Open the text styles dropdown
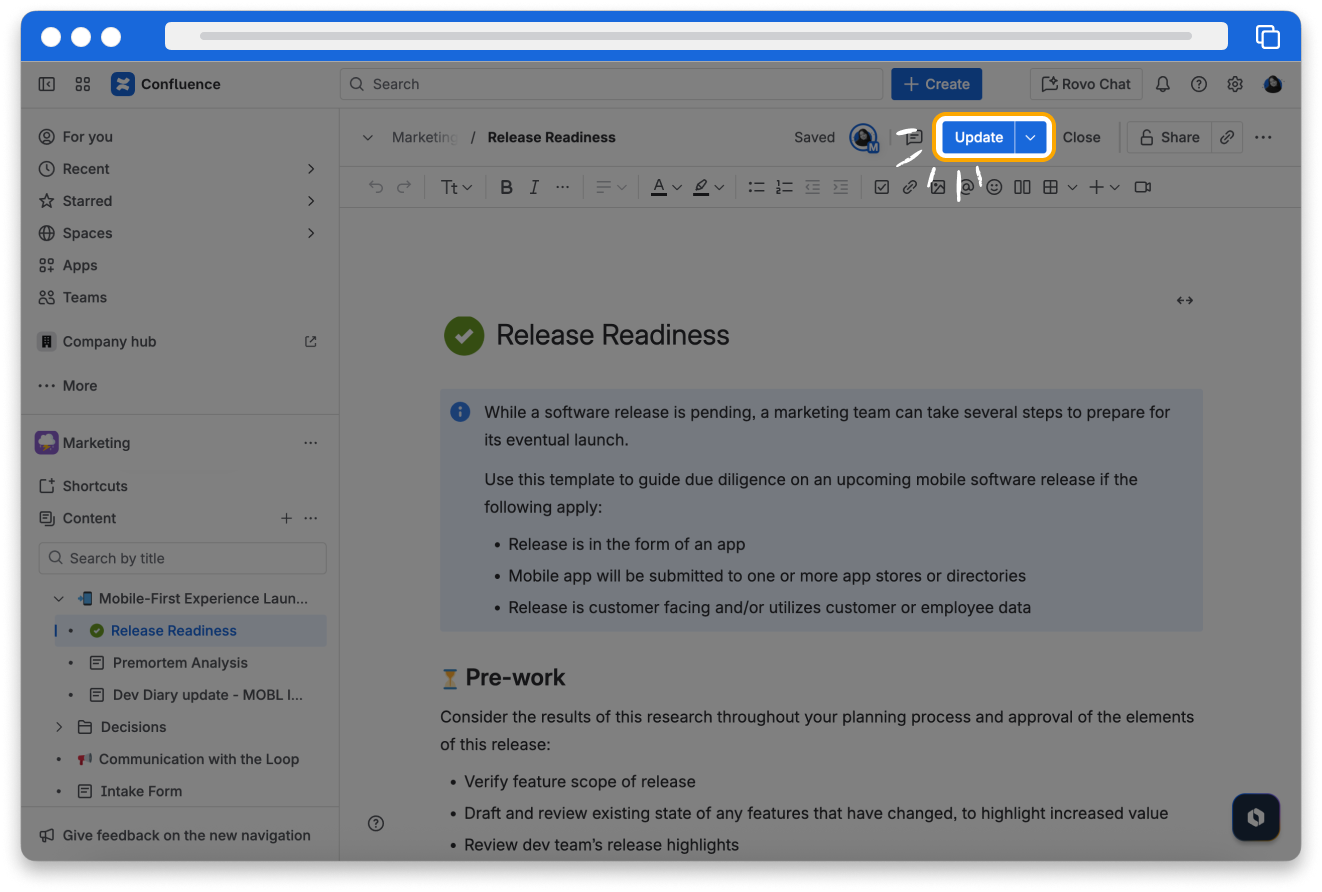 (x=456, y=187)
